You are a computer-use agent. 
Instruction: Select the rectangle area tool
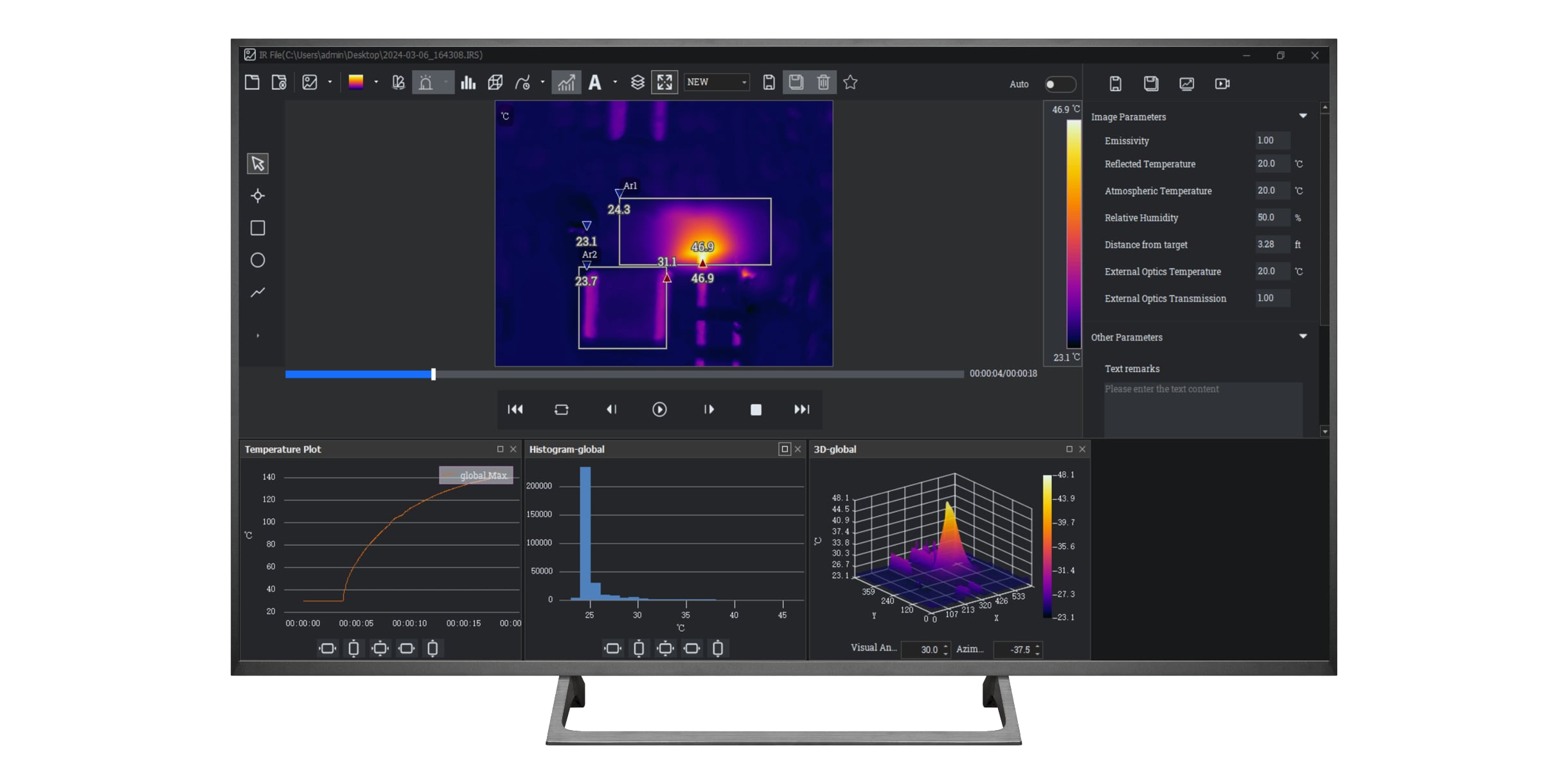pos(258,228)
